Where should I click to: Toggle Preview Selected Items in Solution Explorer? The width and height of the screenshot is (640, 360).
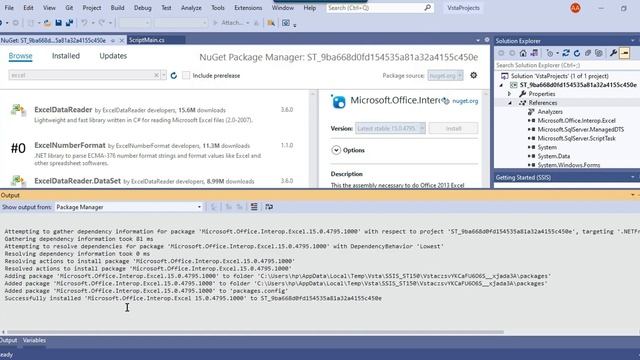point(624,53)
